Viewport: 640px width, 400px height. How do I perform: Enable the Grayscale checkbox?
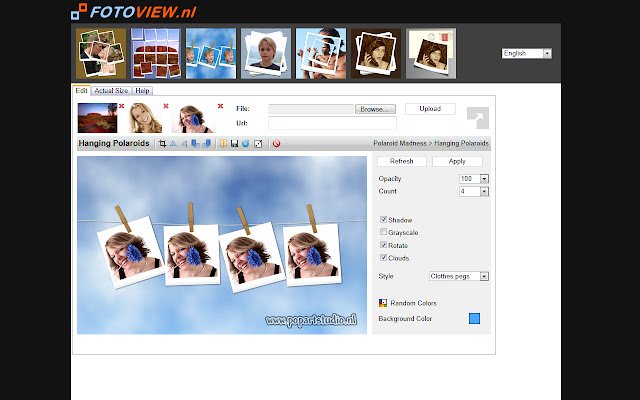(x=383, y=232)
